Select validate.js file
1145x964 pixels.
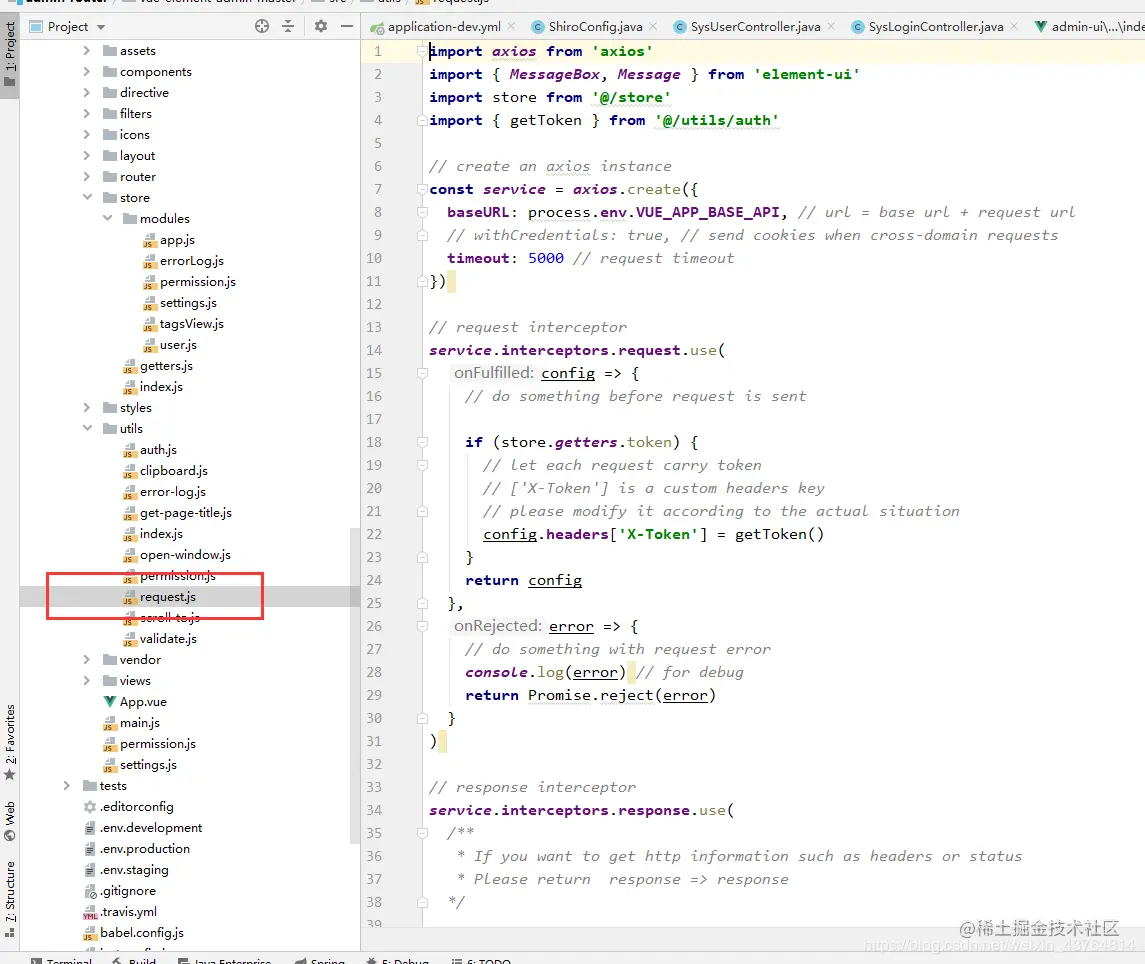point(168,639)
